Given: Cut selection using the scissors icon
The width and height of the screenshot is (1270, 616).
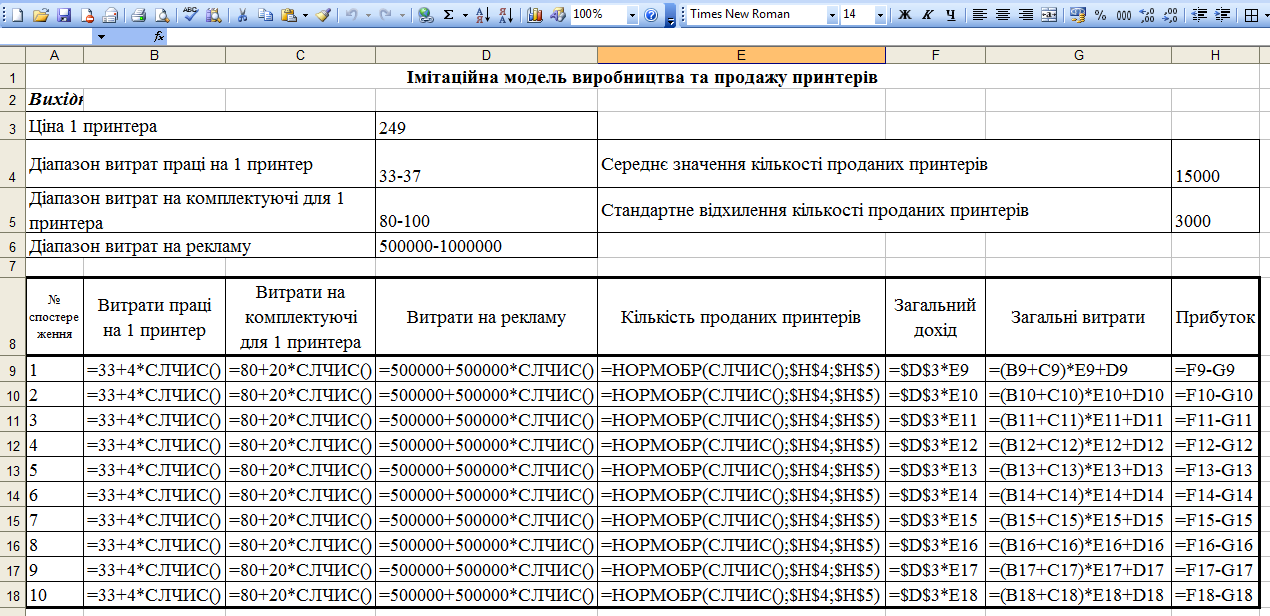Looking at the screenshot, I should pos(241,15).
